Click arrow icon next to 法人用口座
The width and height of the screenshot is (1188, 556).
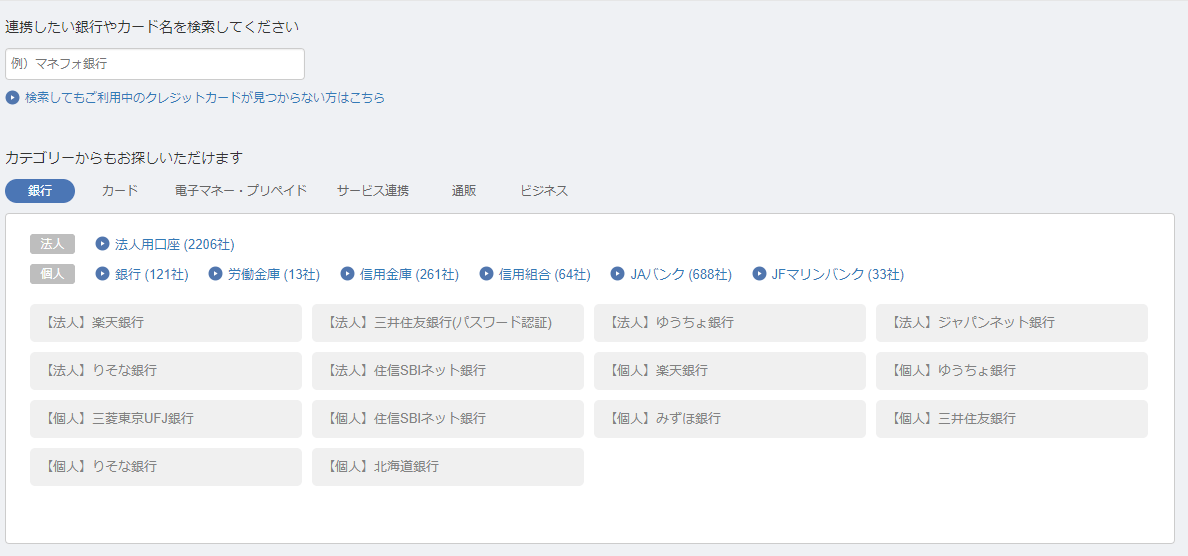pos(103,244)
